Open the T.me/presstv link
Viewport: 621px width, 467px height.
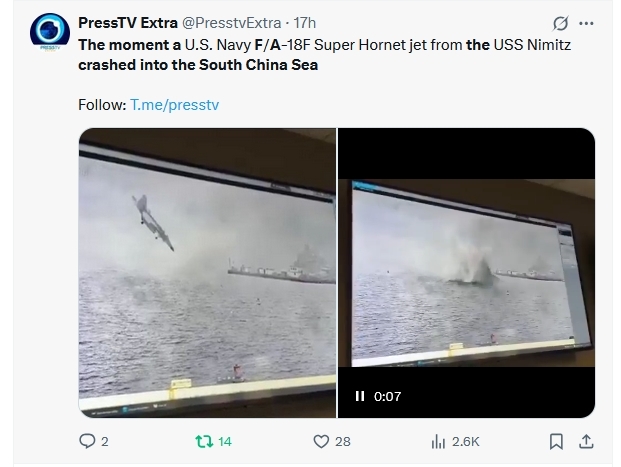(174, 105)
